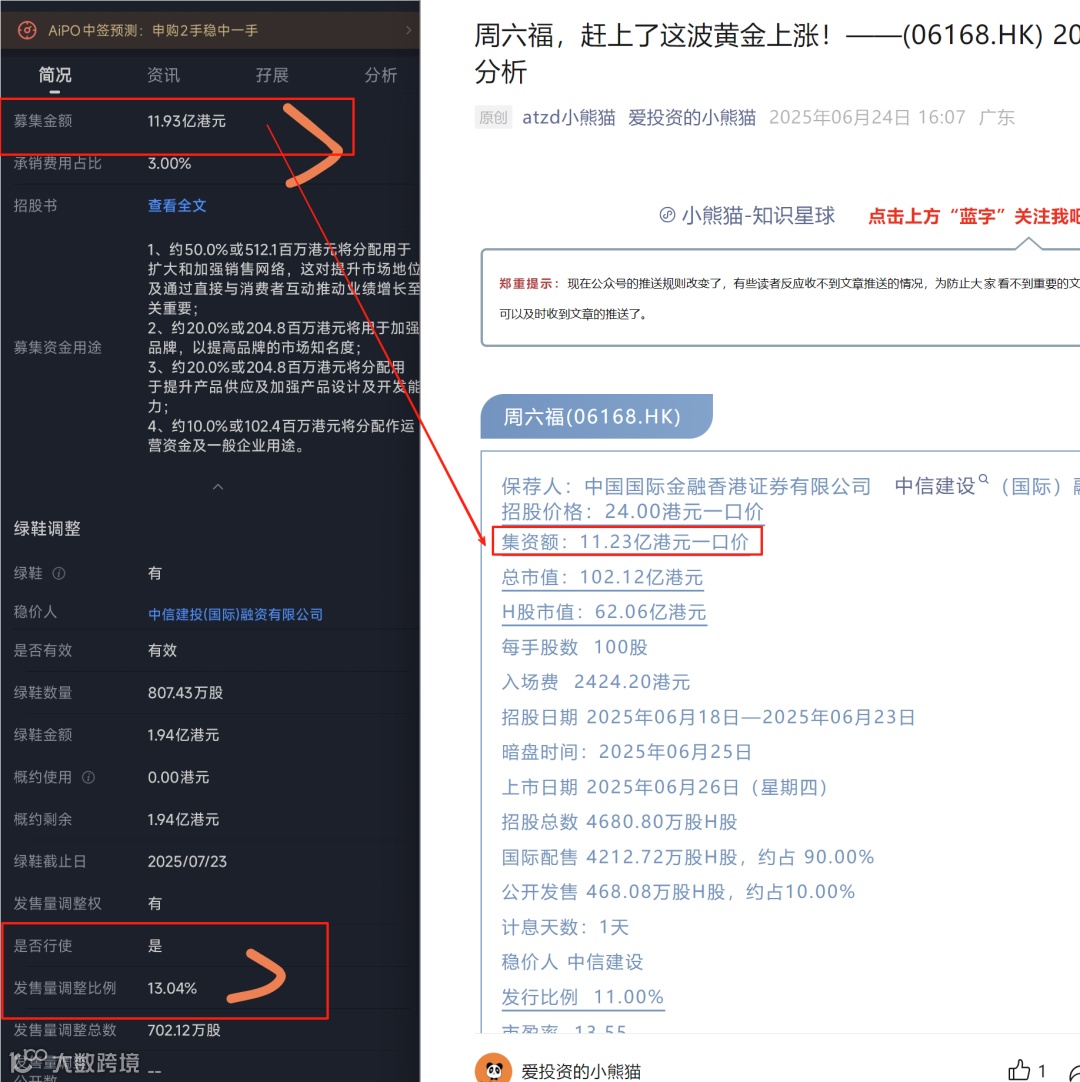
Task: Select the 807.43万股 greenshoe quantity
Action: [x=185, y=693]
